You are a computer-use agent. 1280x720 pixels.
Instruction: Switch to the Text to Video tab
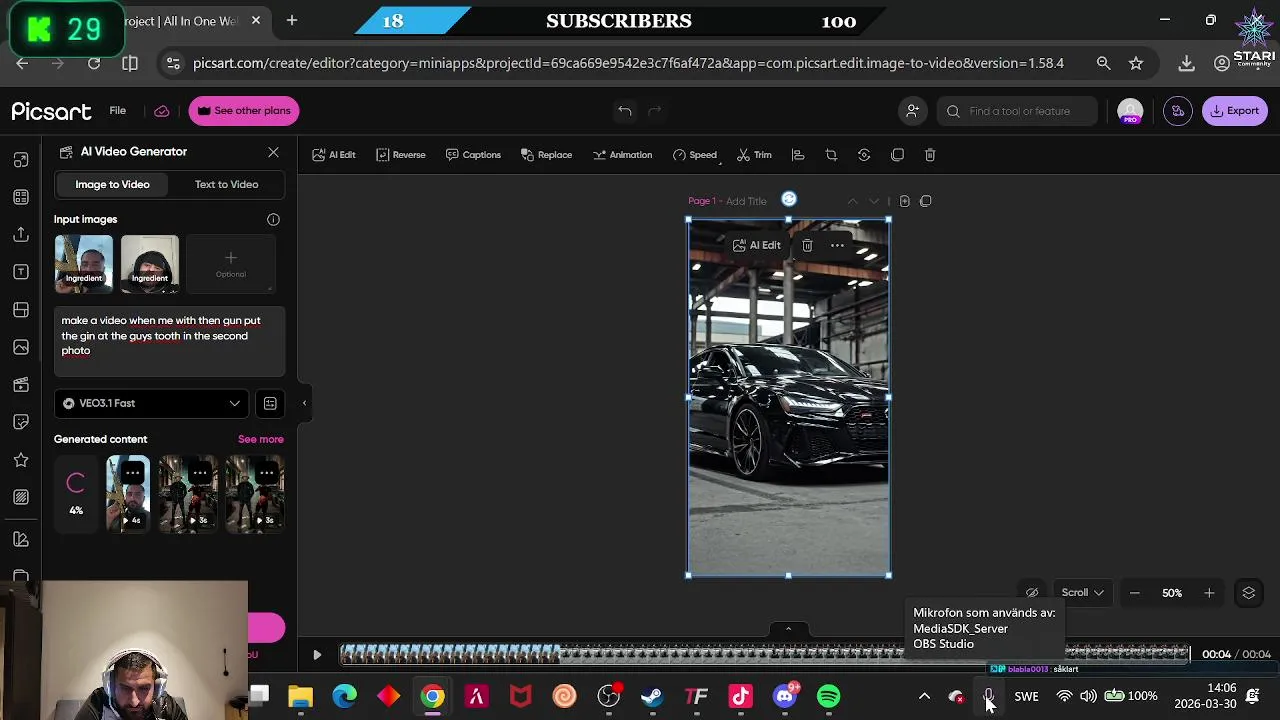coord(226,184)
